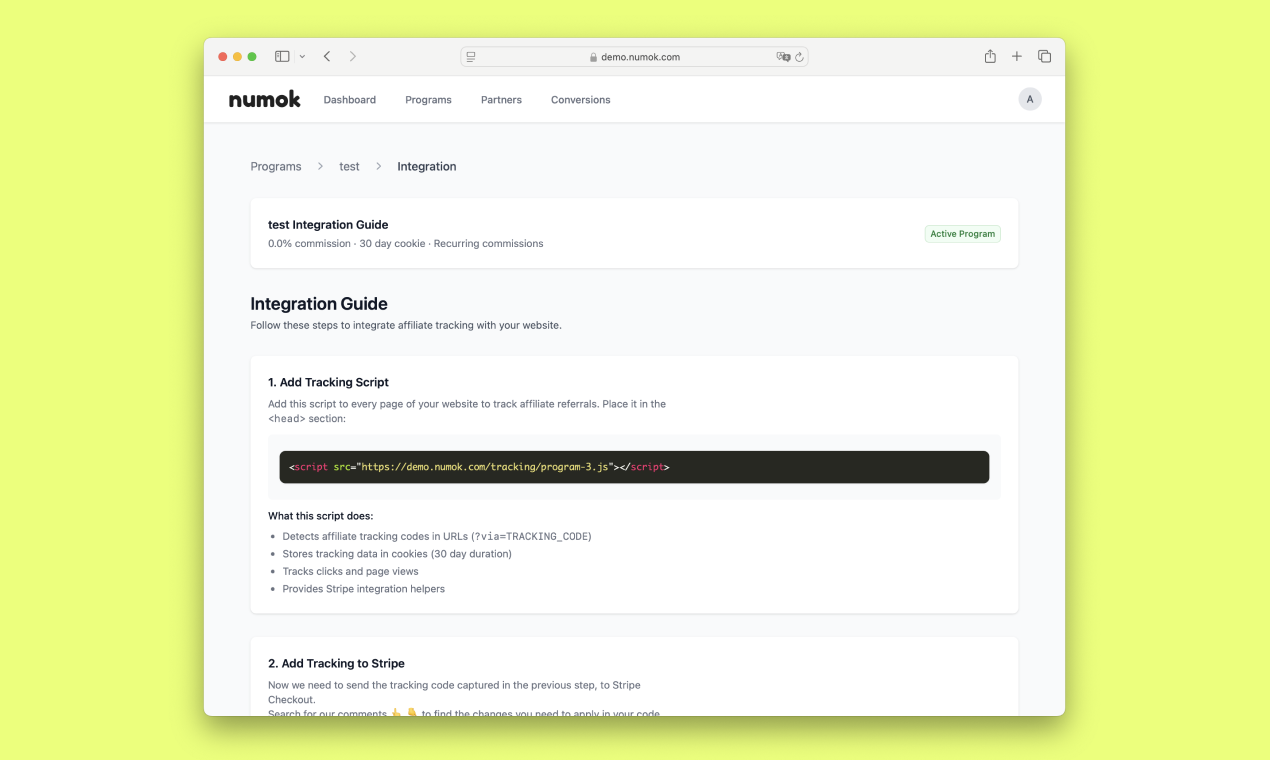The height and width of the screenshot is (760, 1270).
Task: Add a new tab with the plus icon
Action: point(1017,57)
